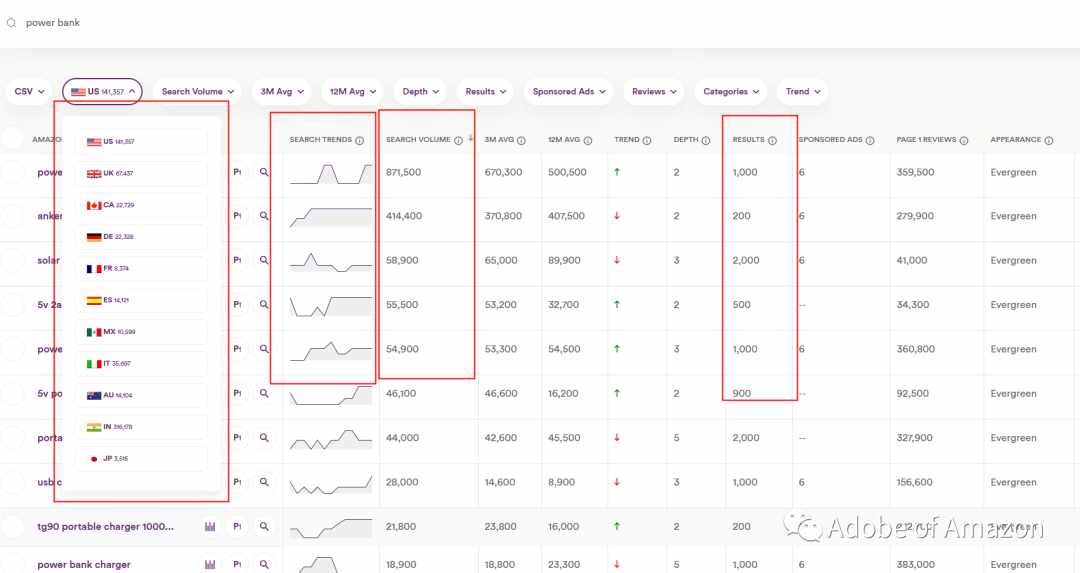The image size is (1080, 573).
Task: Choose MX from the marketplace list
Action: (141, 332)
